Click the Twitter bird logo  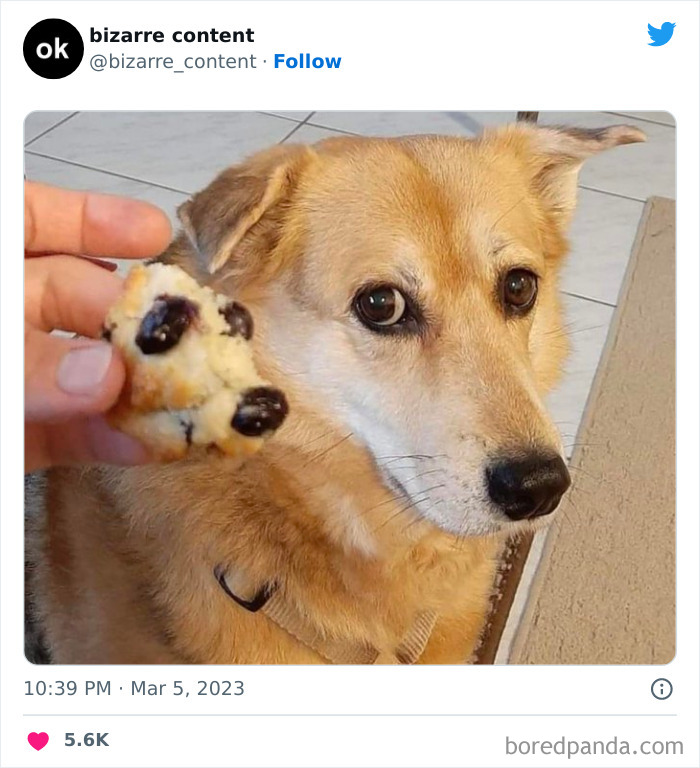coord(661,34)
